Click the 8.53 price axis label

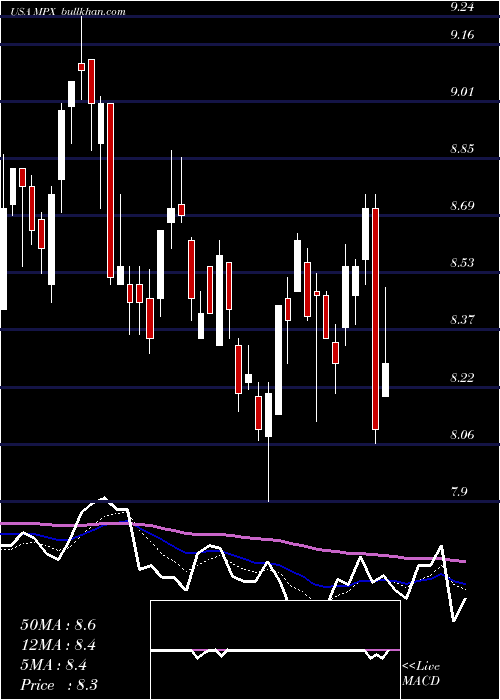[462, 262]
